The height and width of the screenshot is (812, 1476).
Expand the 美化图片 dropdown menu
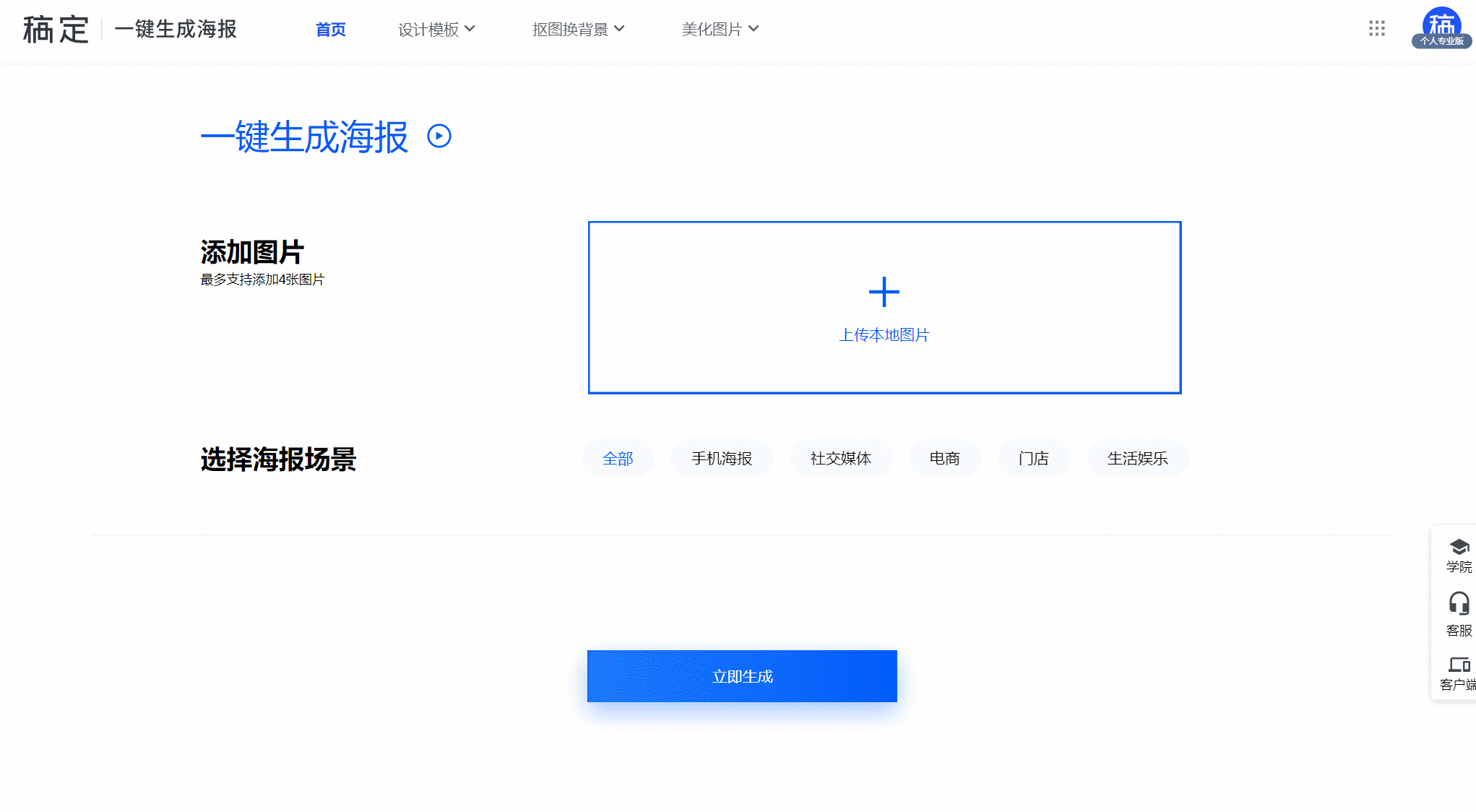(x=720, y=30)
